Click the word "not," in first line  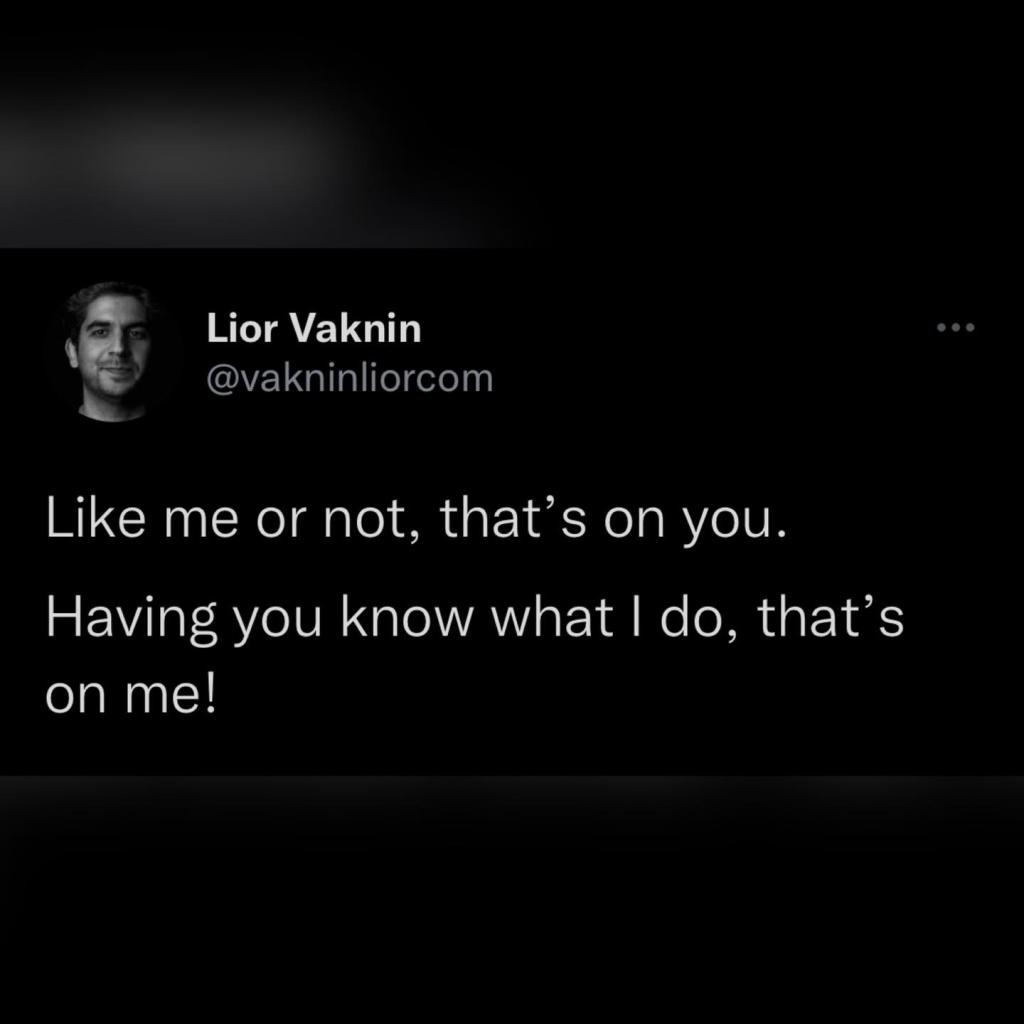point(372,521)
